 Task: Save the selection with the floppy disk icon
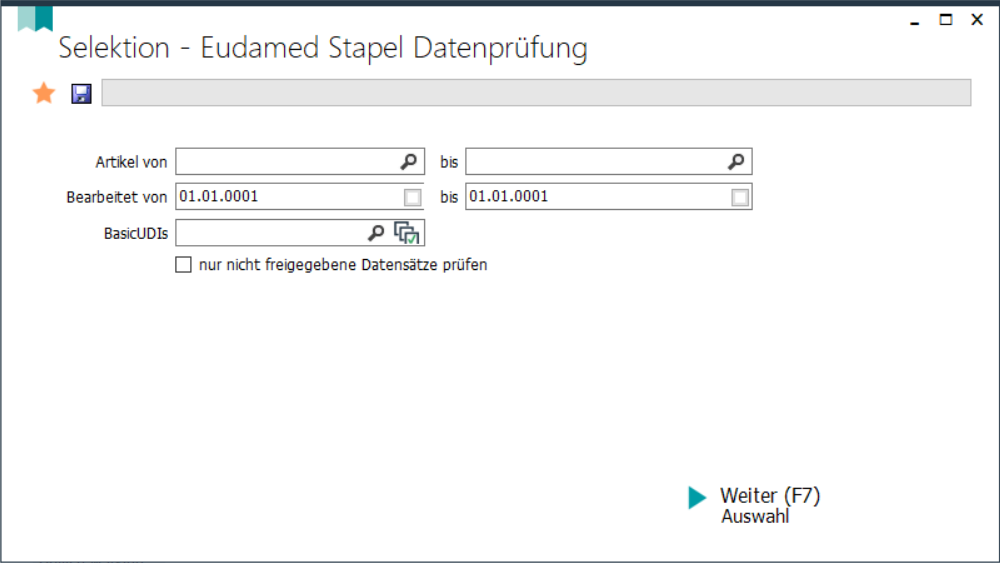click(81, 94)
